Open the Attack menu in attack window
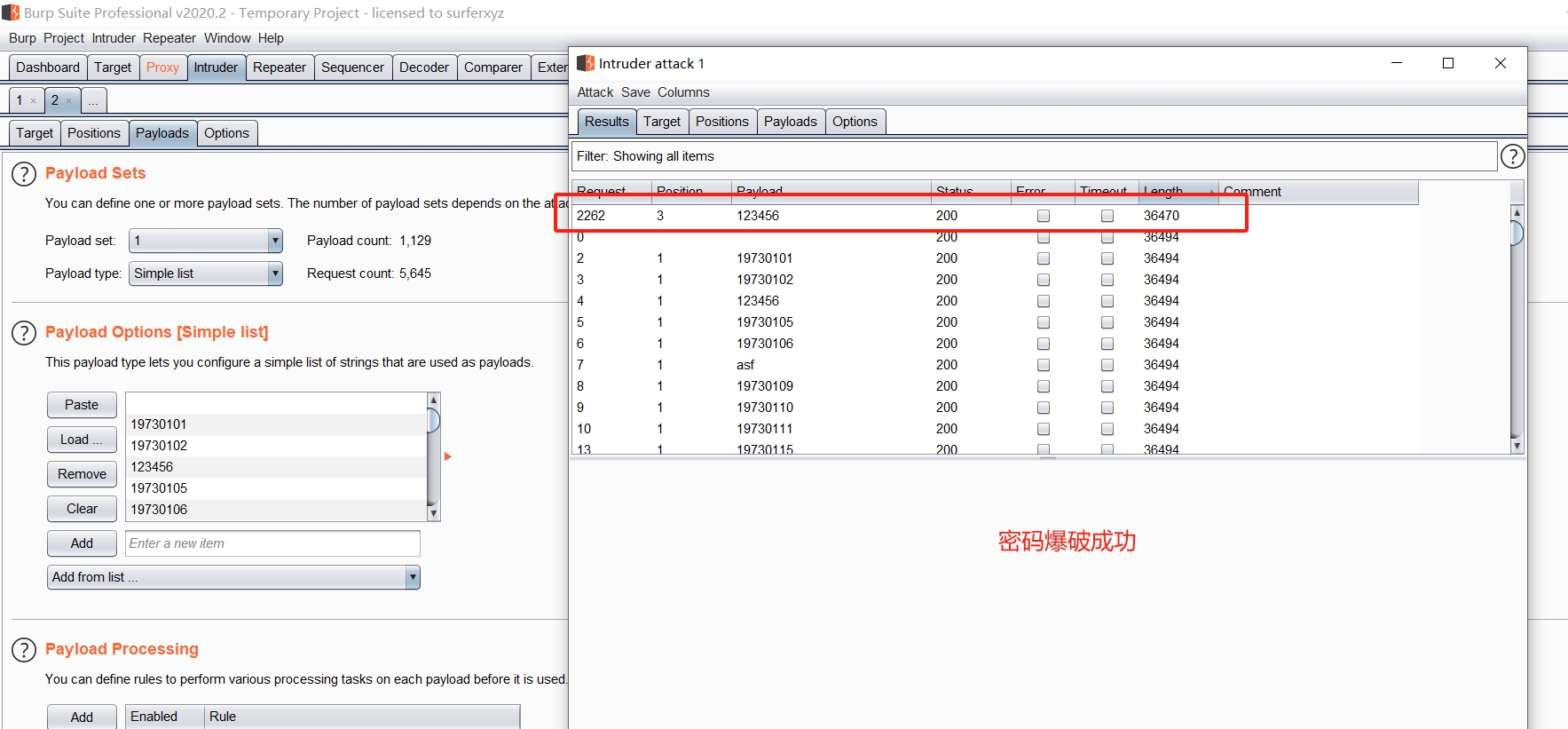The image size is (1568, 729). pyautogui.click(x=595, y=92)
